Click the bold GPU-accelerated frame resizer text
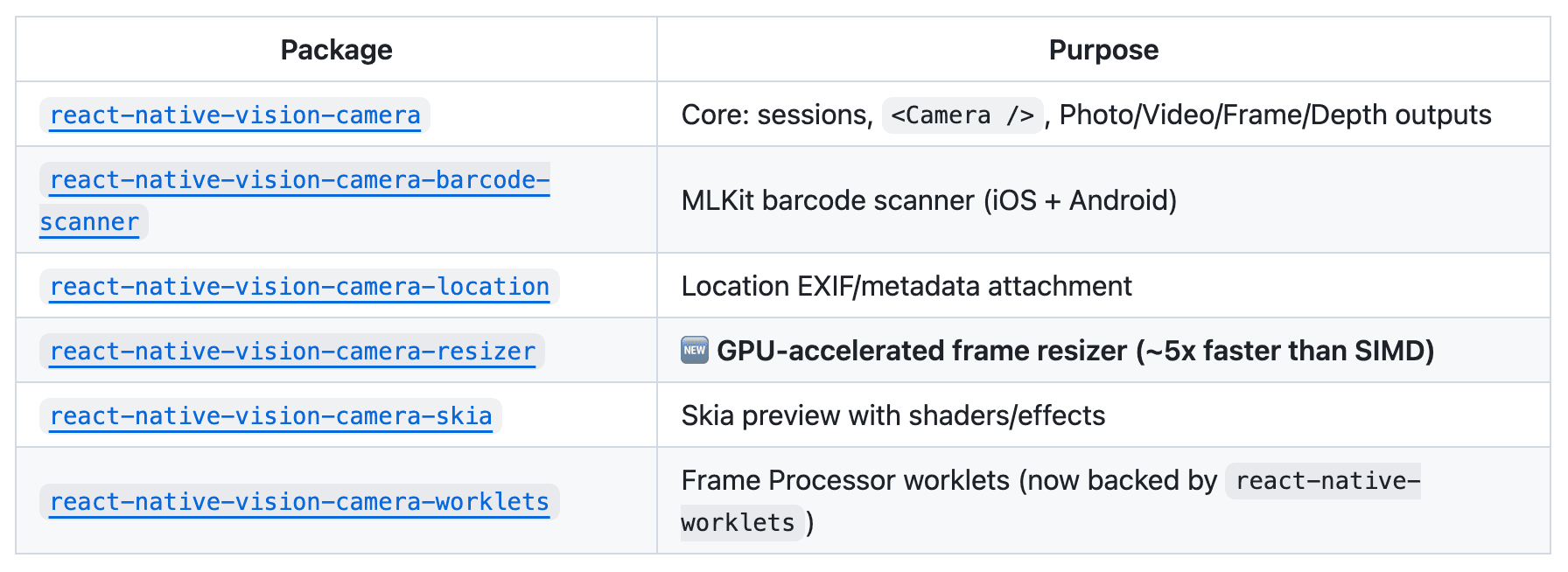Viewport: 1568px width, 572px height. pos(921,352)
